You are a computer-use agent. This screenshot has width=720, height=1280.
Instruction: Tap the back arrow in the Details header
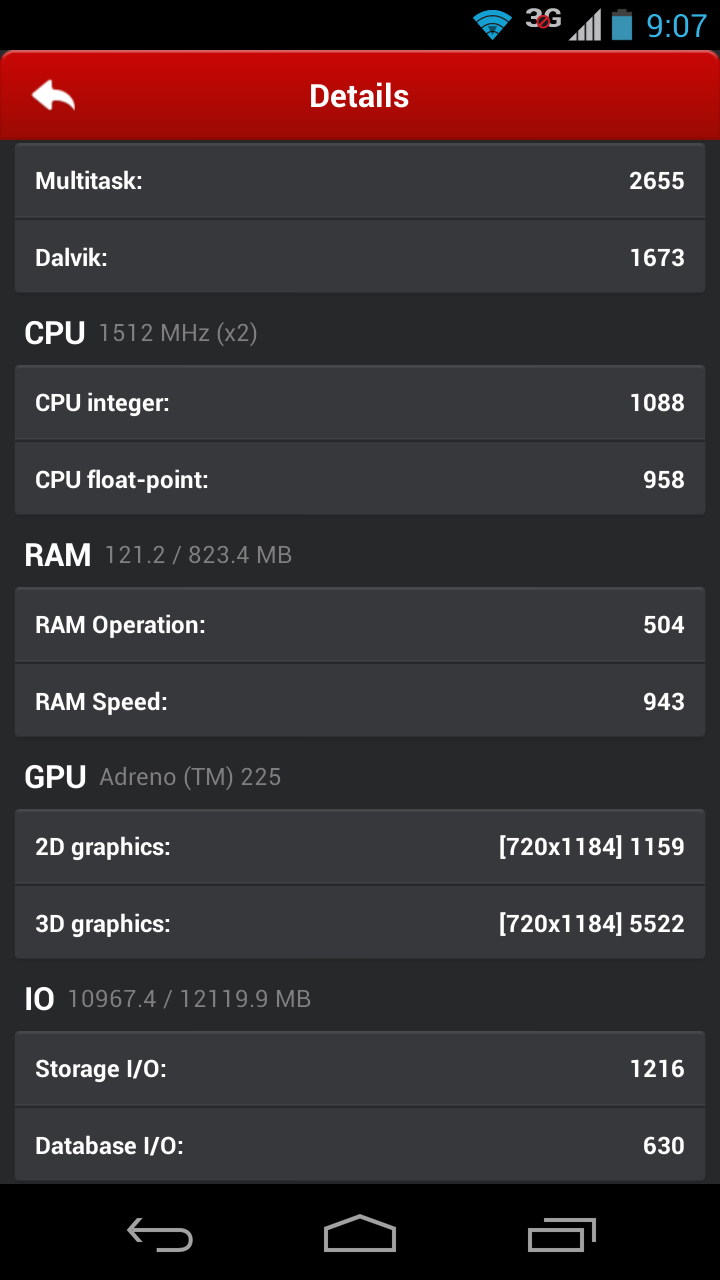pos(54,96)
